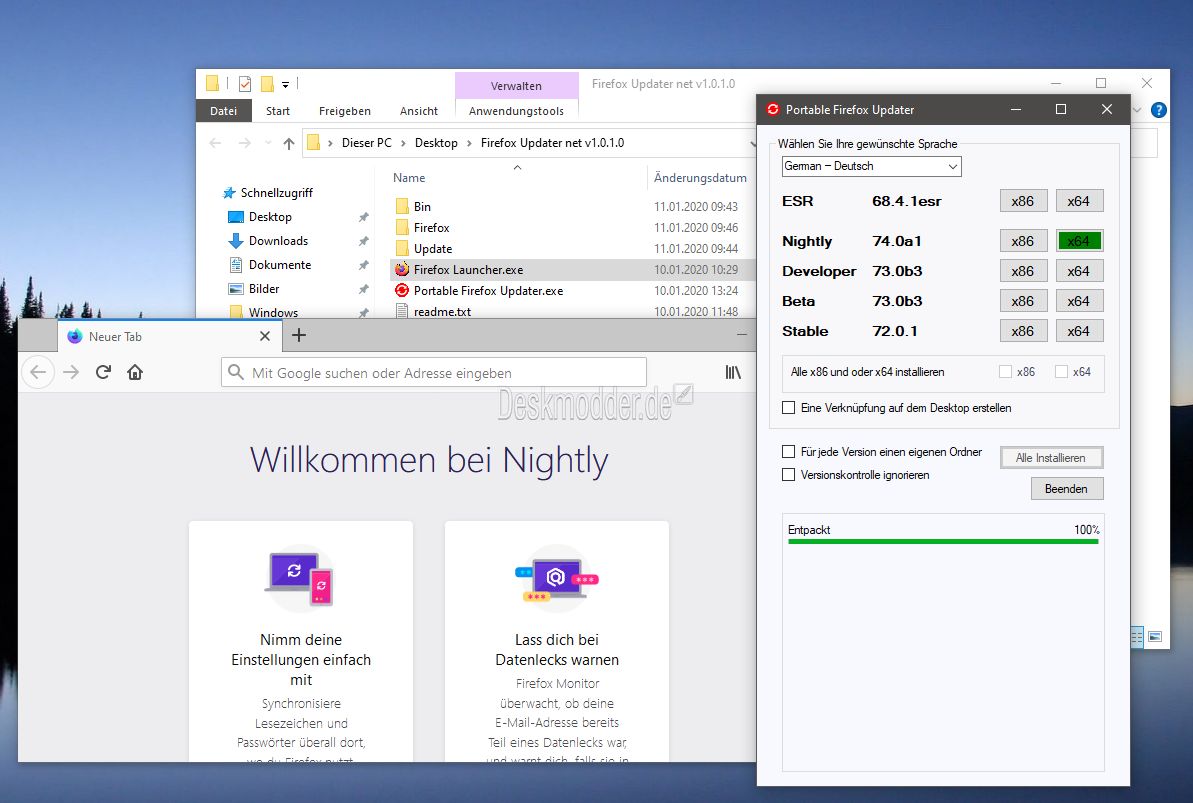Open the Firefox library icon

tap(733, 372)
